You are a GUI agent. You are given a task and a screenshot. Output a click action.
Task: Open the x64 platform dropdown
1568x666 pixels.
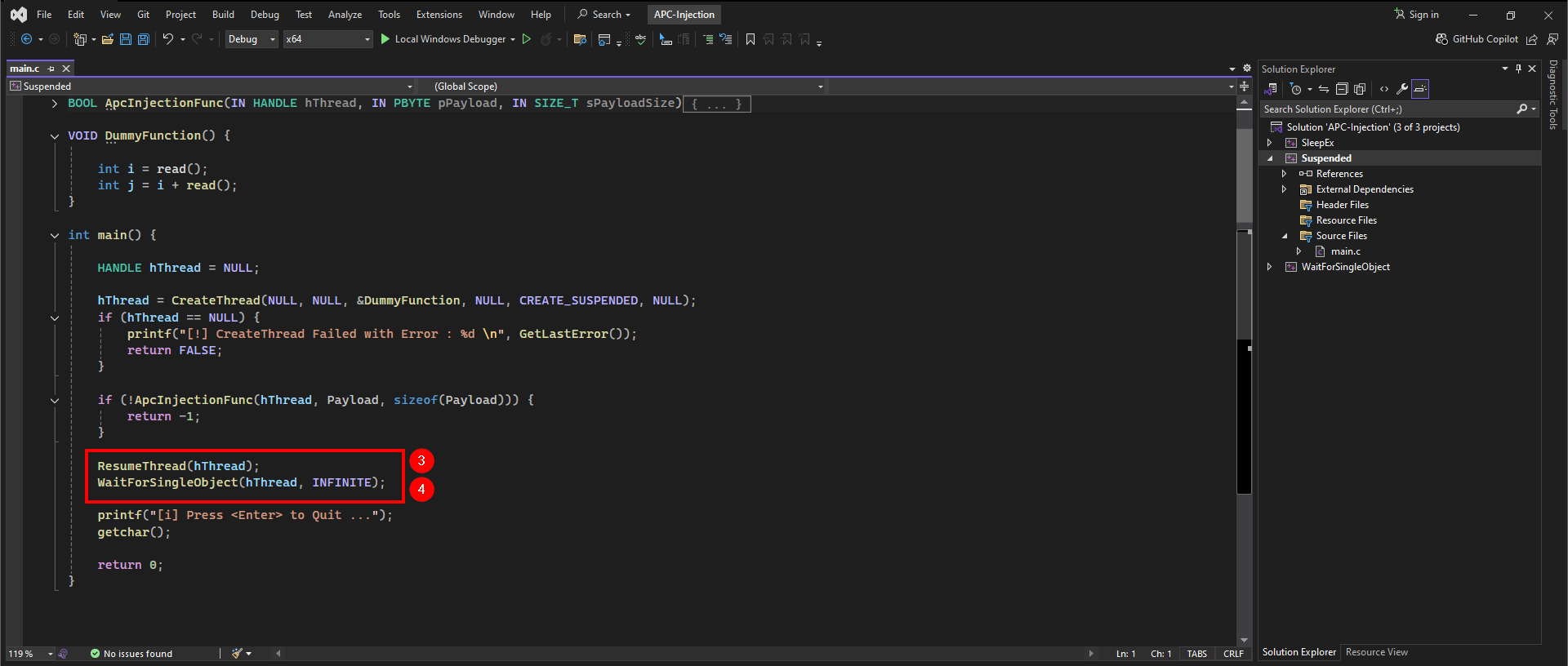[x=327, y=39]
